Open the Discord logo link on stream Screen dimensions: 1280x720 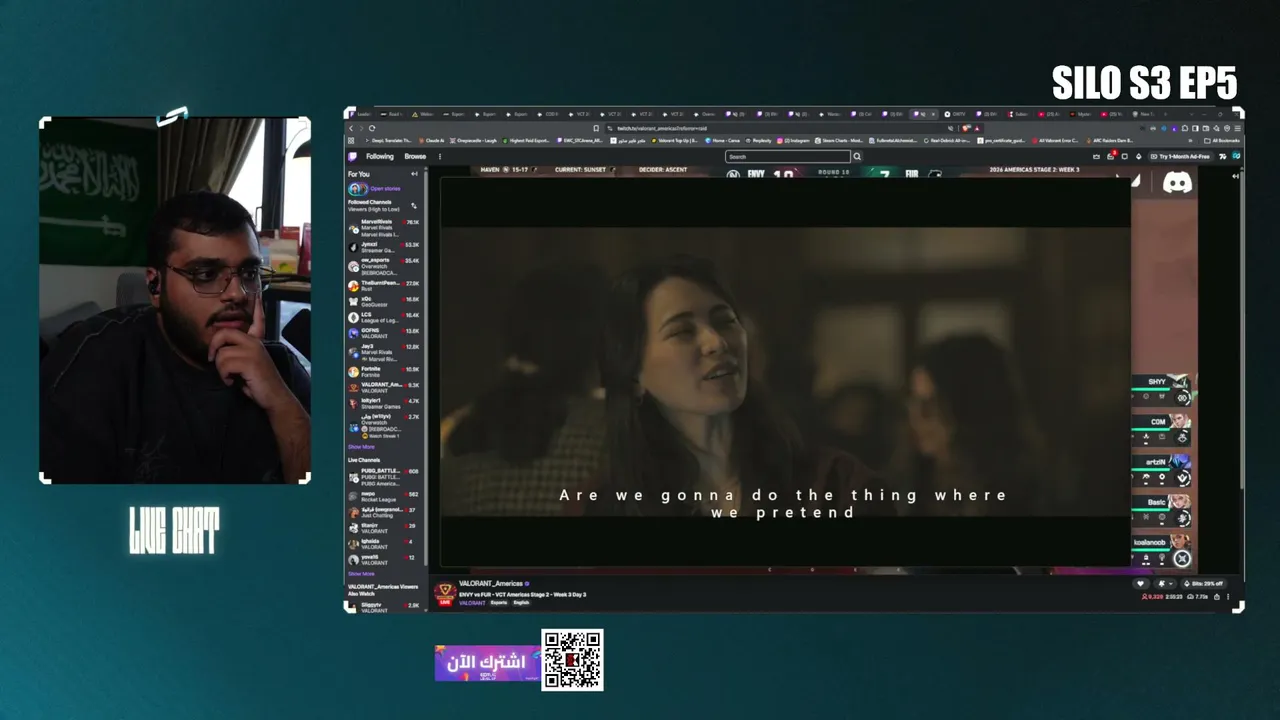coord(1177,184)
